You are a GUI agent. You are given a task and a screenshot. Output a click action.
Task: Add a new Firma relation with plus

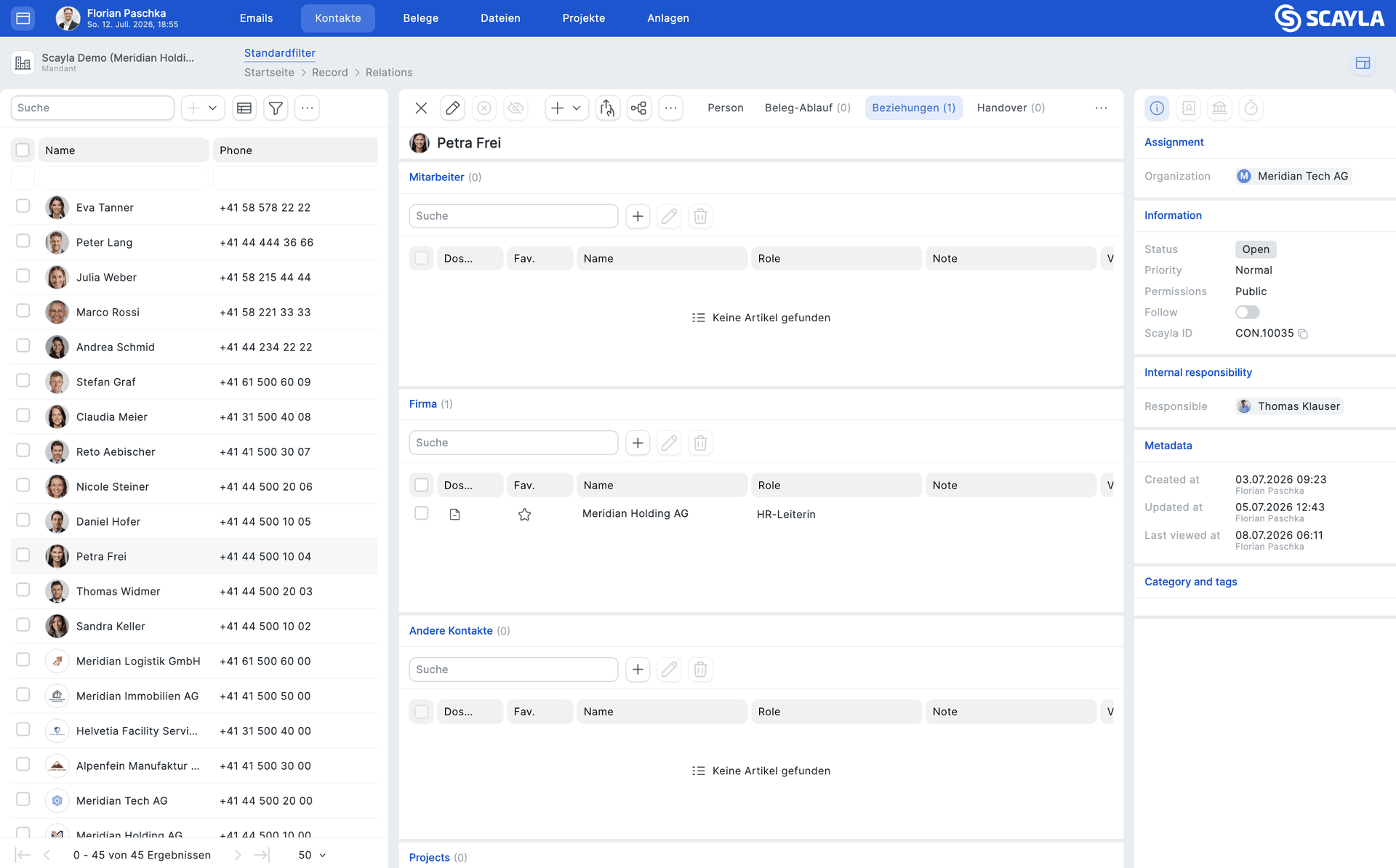point(638,443)
